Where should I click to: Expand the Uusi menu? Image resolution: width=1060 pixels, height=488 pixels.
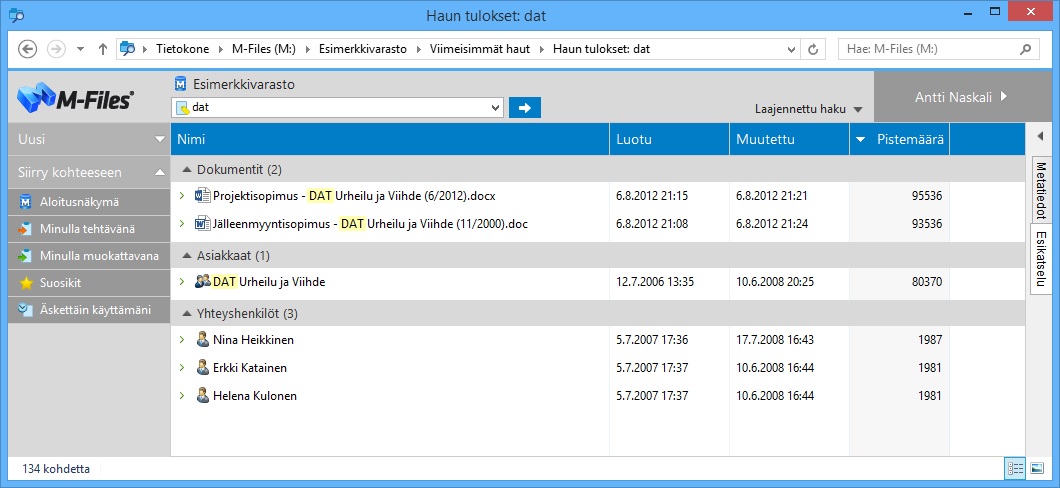pyautogui.click(x=89, y=139)
